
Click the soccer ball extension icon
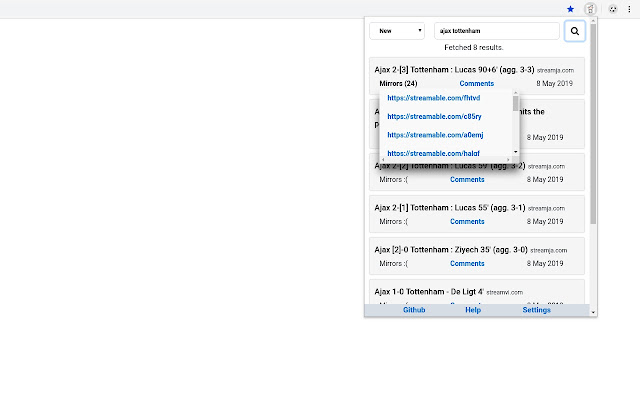(612, 9)
